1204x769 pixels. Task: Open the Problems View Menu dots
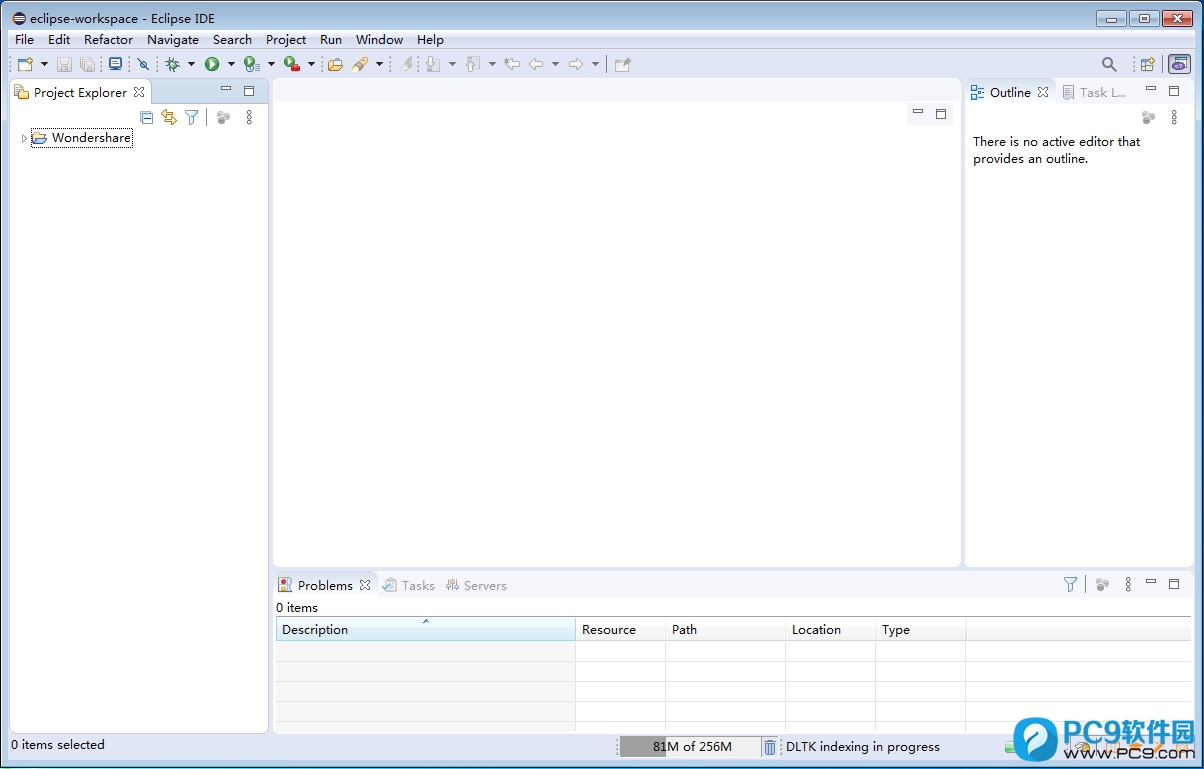coord(1128,584)
